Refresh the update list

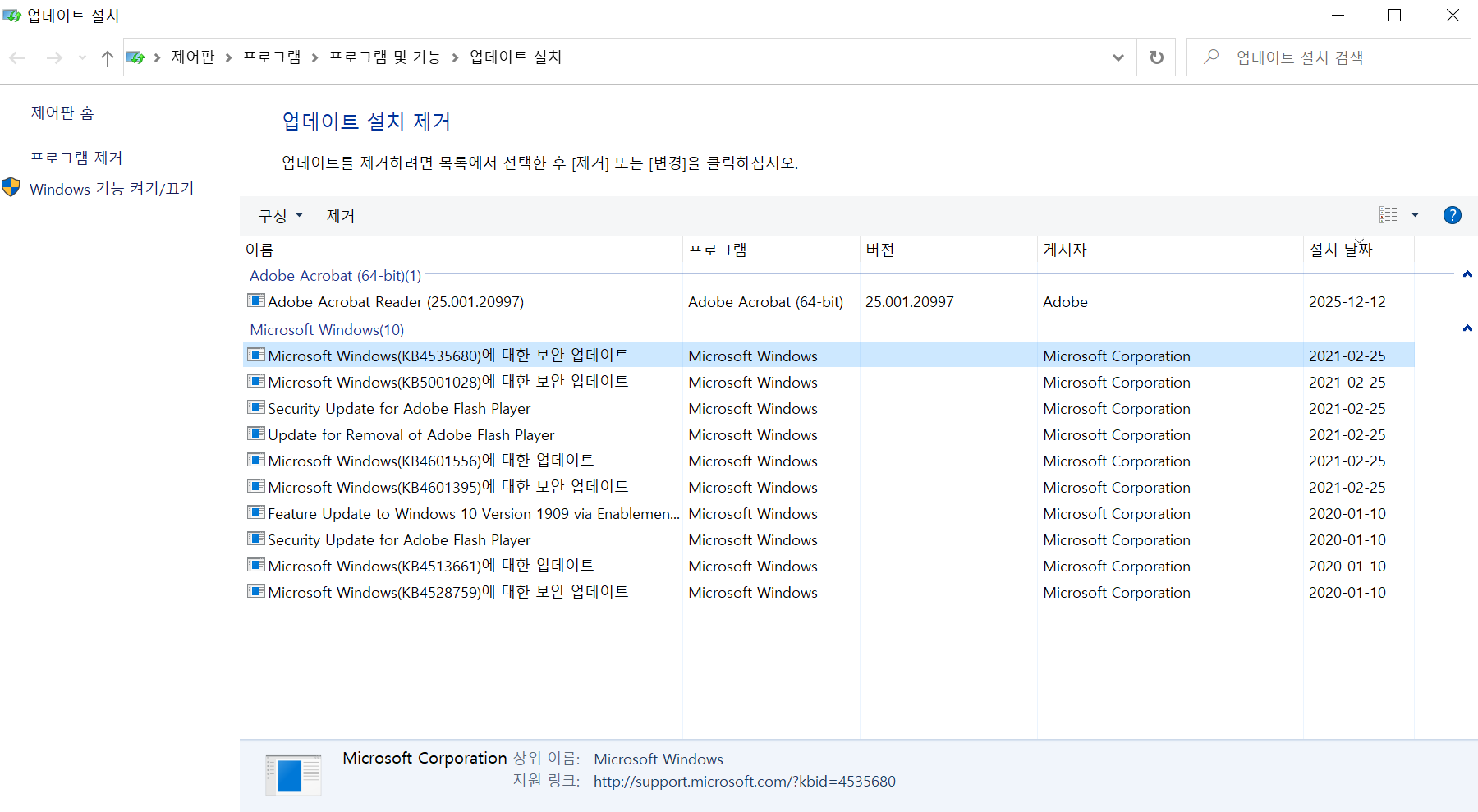(1156, 57)
